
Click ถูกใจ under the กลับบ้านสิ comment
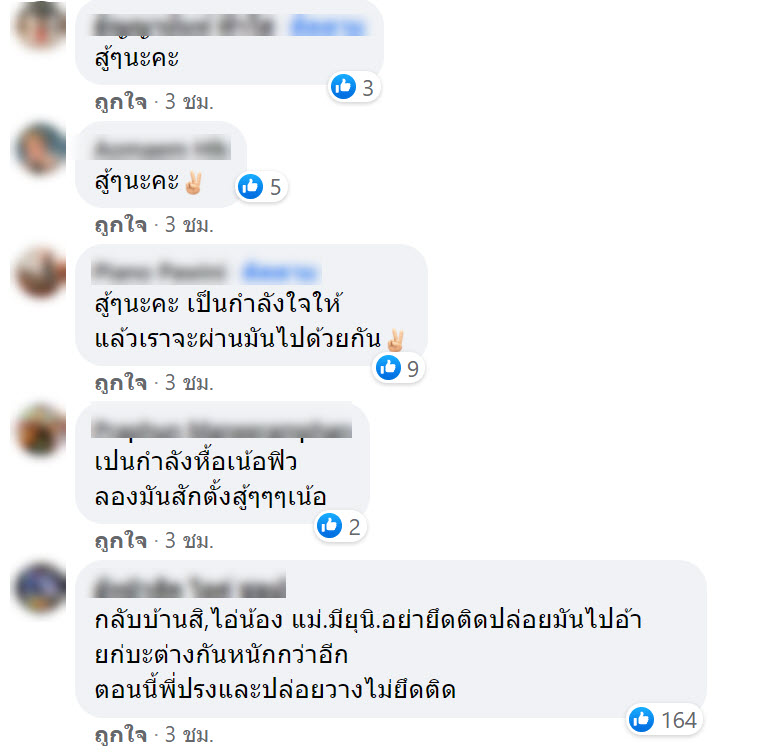[121, 735]
